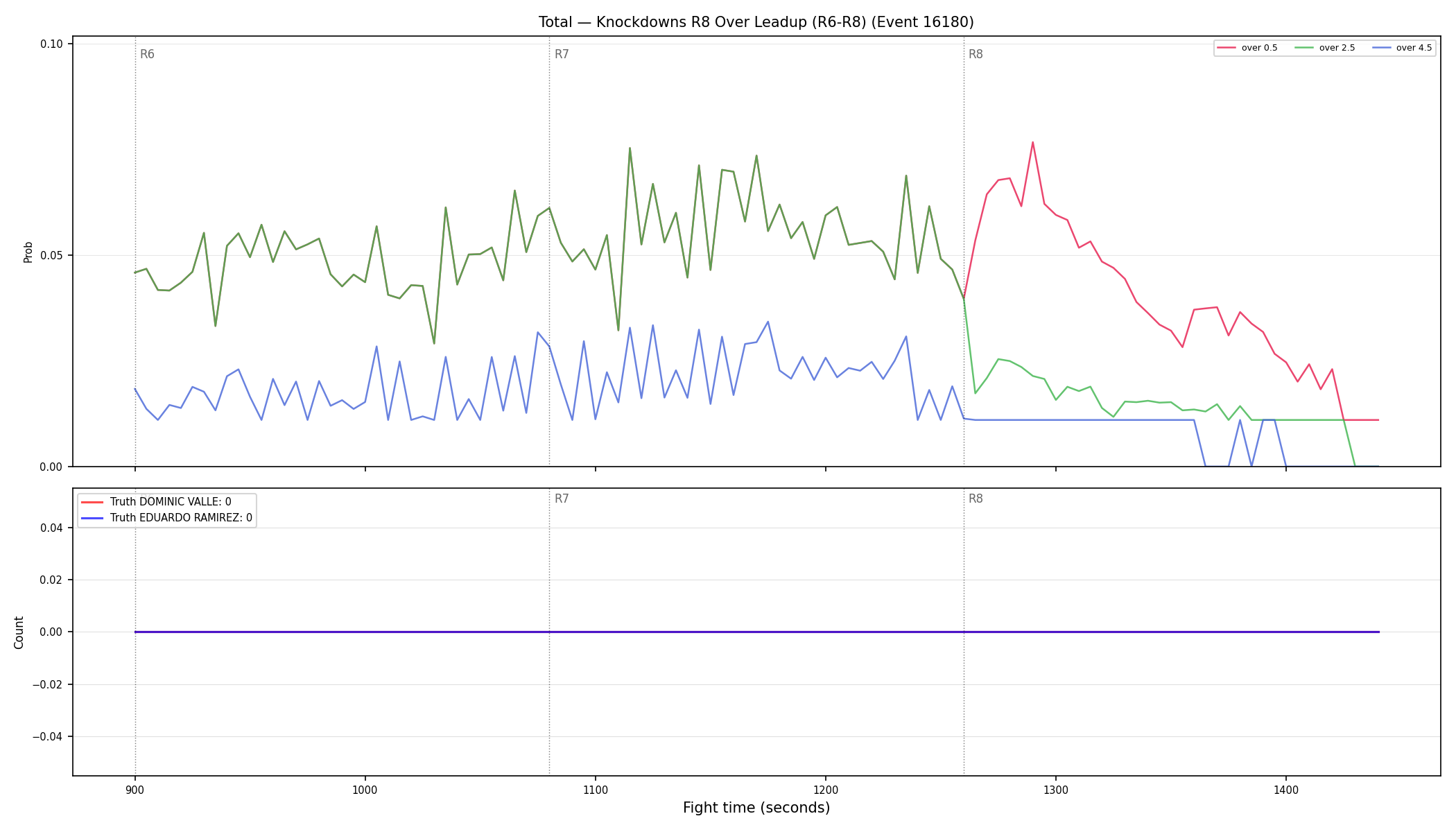
Task: Click the 1400 tick label on the x-axis
Action: point(1286,790)
